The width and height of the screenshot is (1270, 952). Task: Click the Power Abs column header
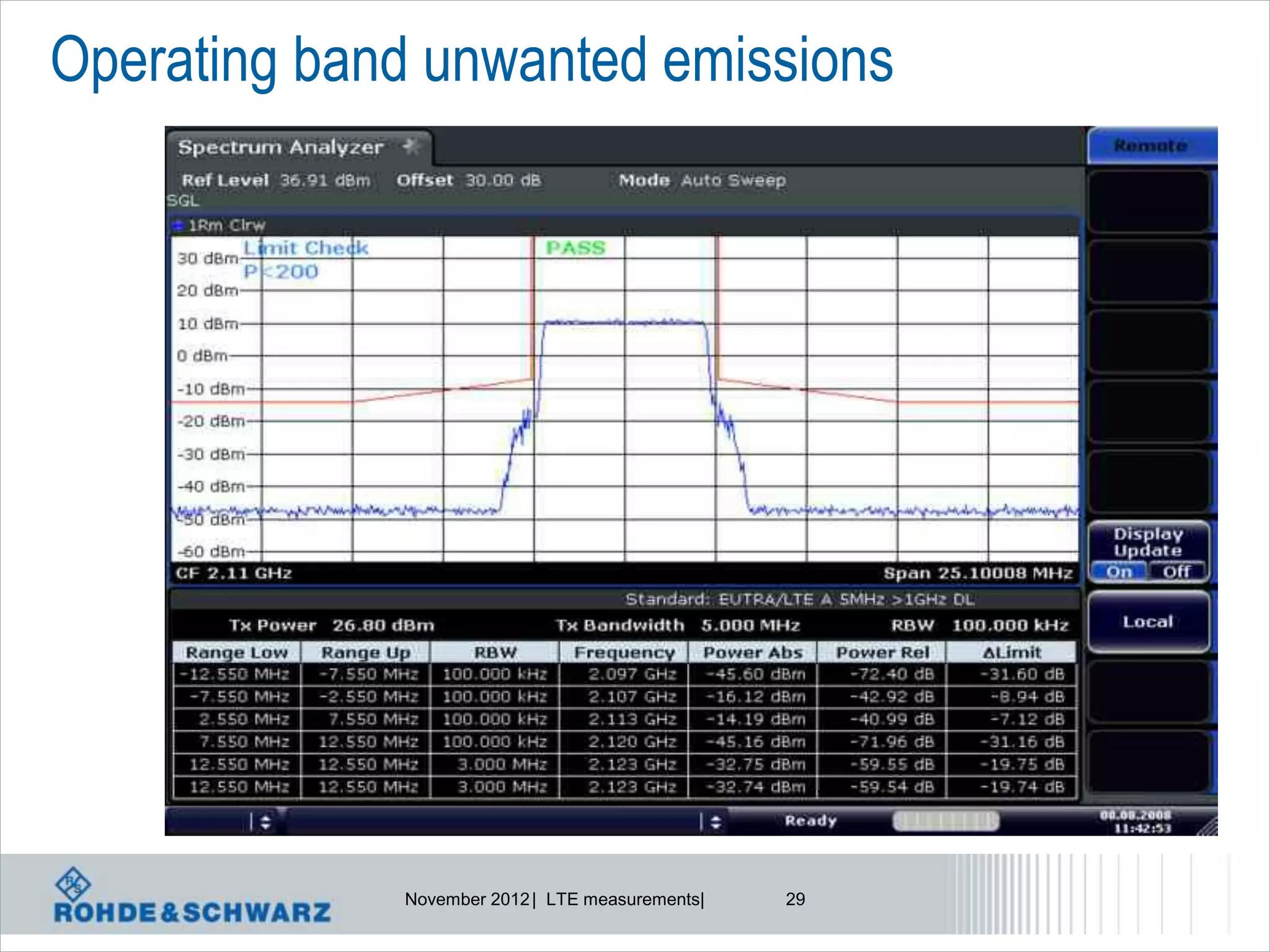pyautogui.click(x=753, y=653)
